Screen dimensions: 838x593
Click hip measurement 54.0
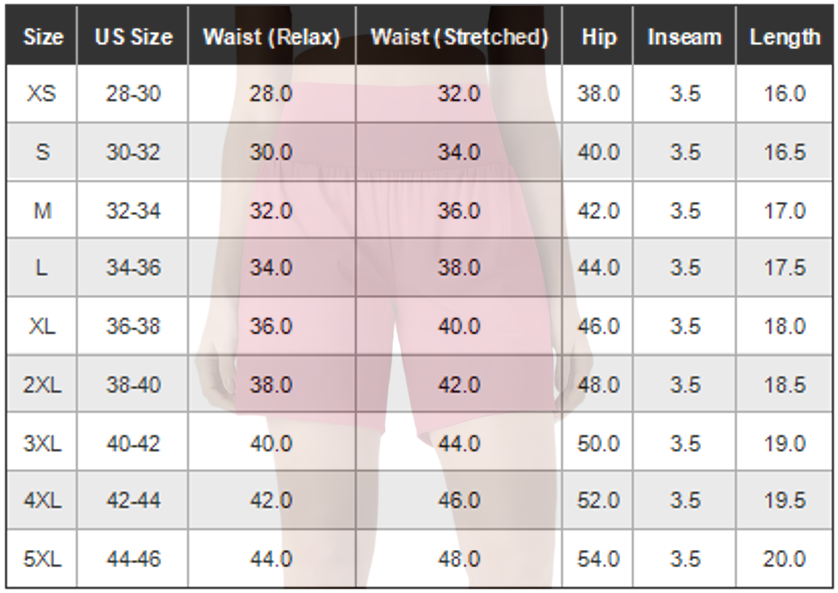click(598, 559)
